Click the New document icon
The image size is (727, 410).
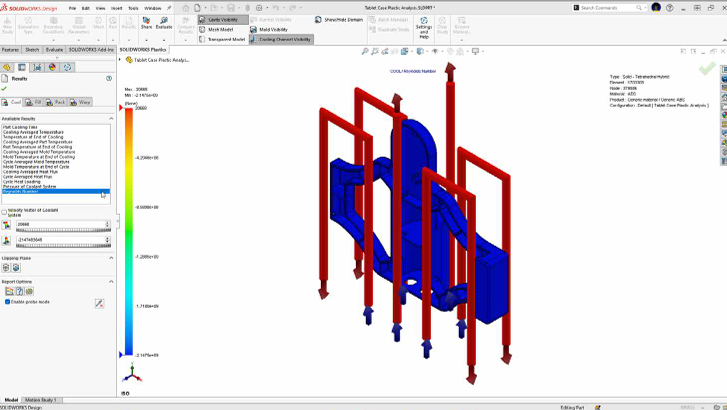pyautogui.click(x=198, y=8)
